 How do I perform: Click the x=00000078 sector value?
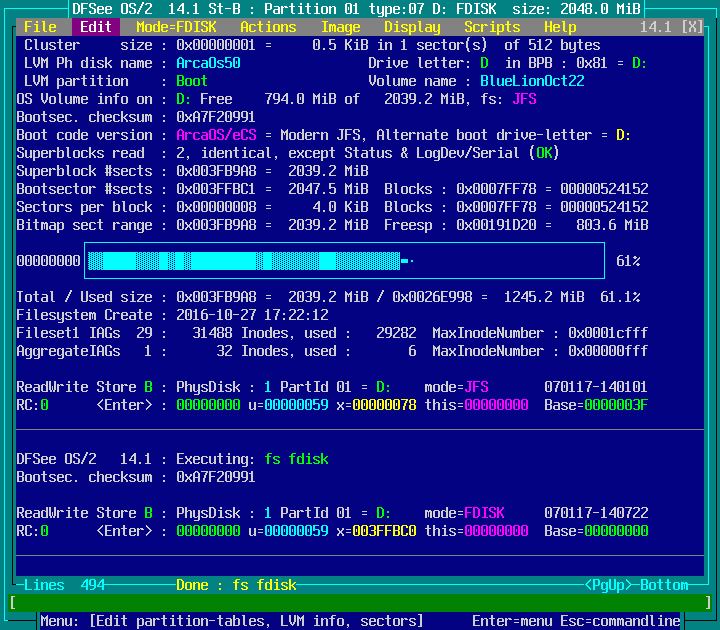[x=377, y=405]
